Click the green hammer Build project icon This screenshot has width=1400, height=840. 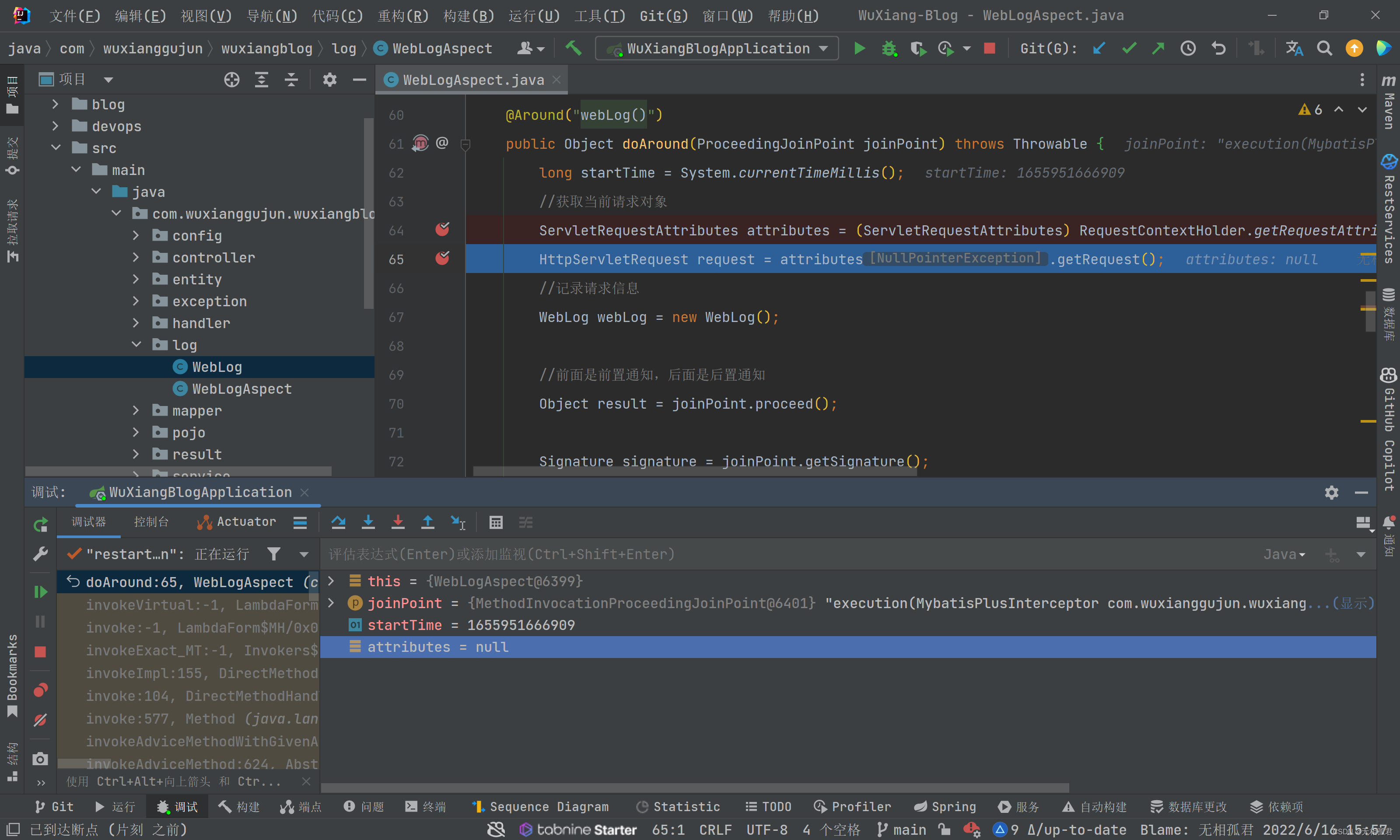[x=573, y=49]
